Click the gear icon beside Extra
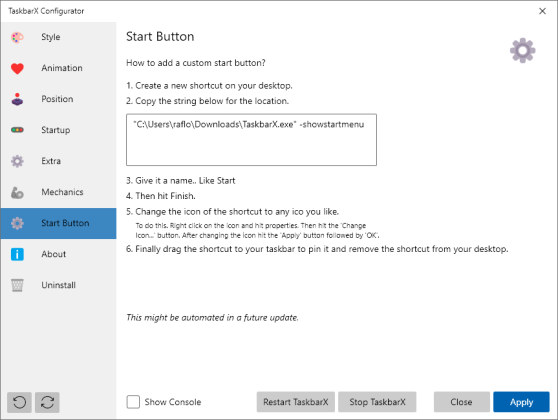 pos(17,161)
